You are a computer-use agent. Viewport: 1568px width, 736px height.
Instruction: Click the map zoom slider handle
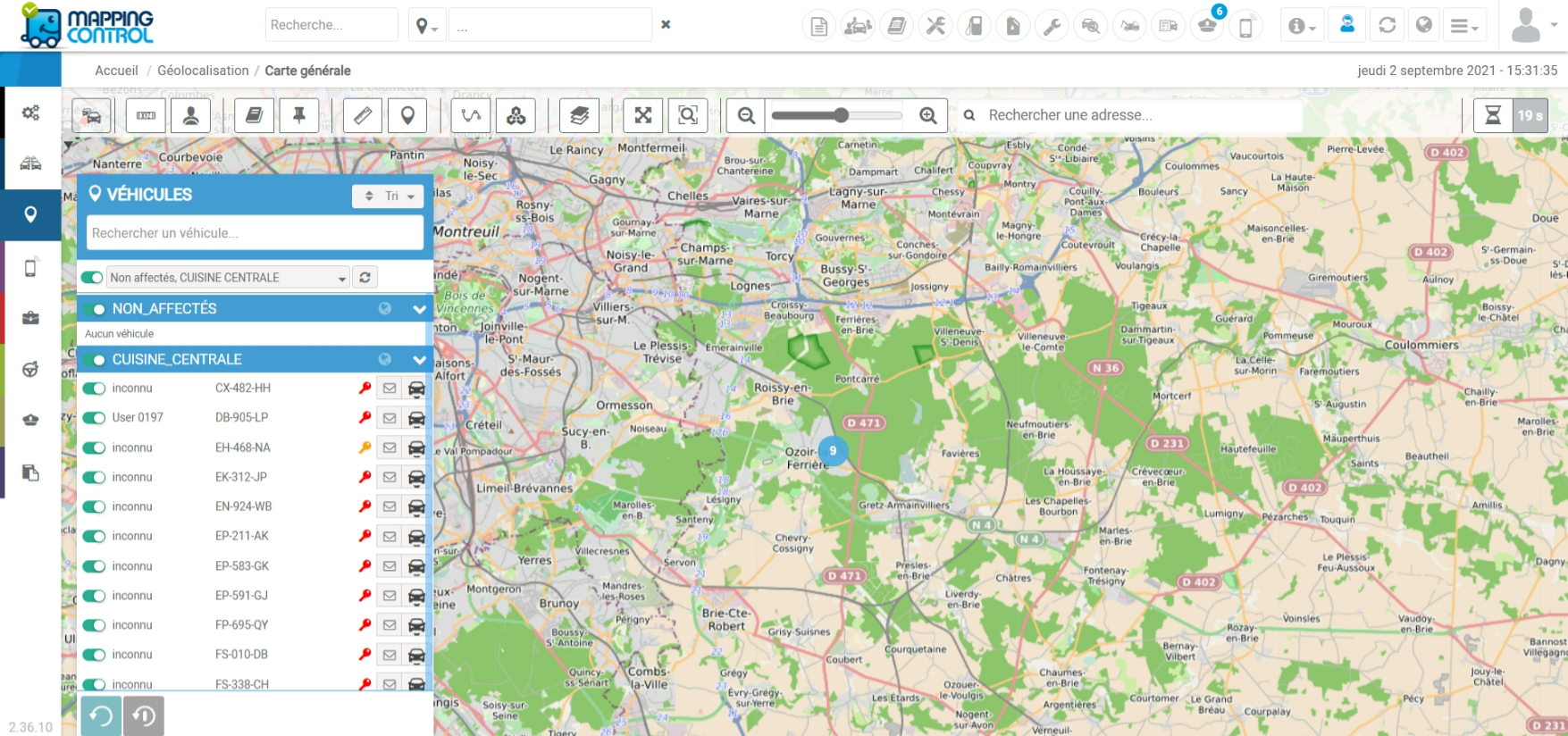(841, 115)
